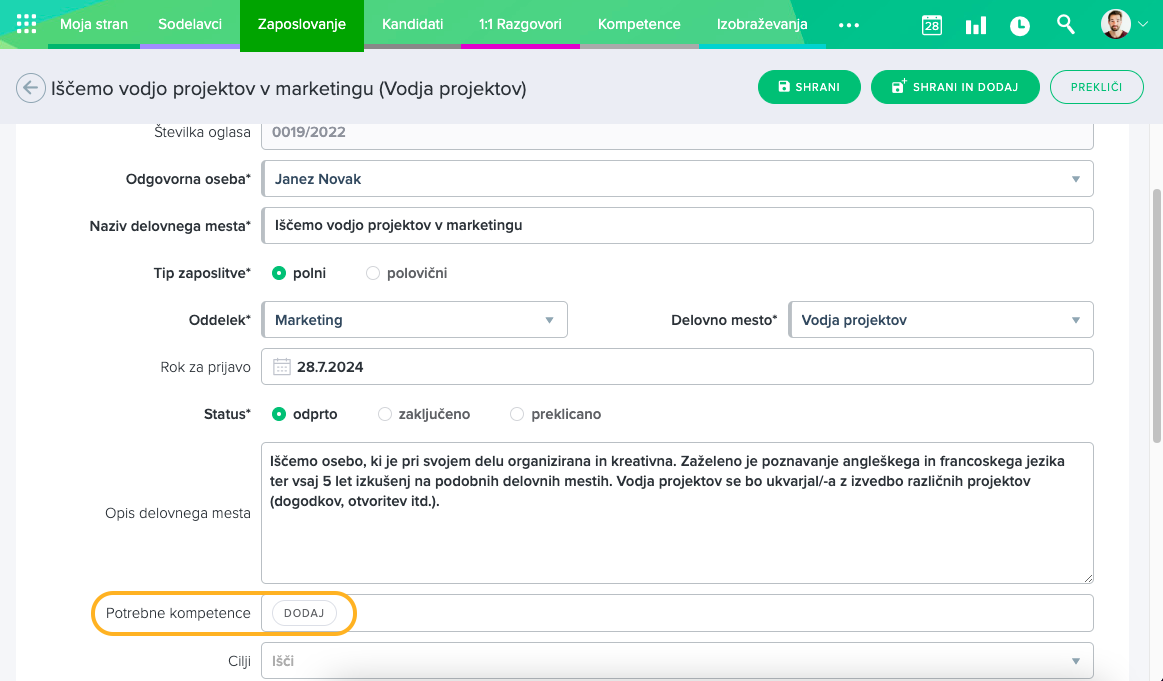The height and width of the screenshot is (681, 1163).
Task: Click the SHRANI button
Action: click(809, 87)
